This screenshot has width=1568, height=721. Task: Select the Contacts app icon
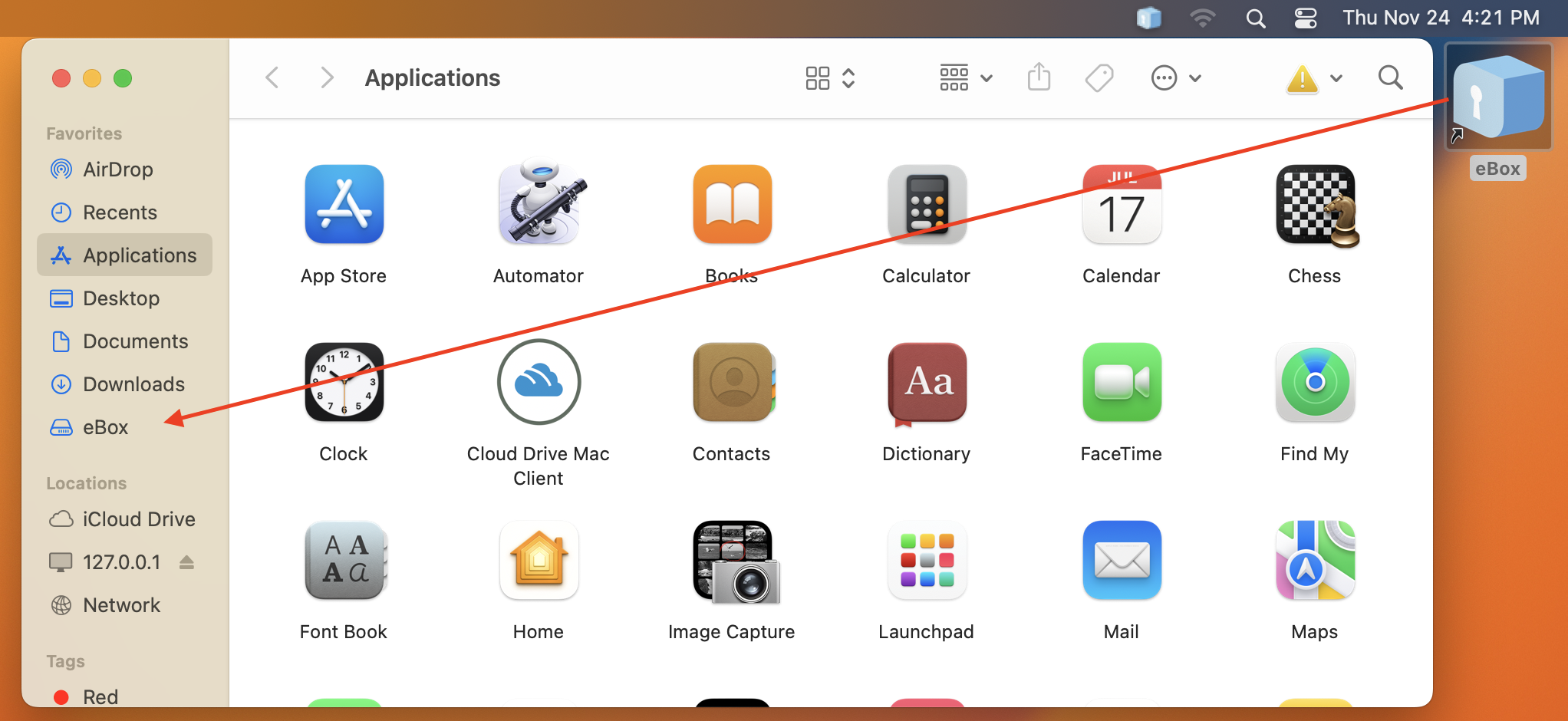click(x=733, y=382)
